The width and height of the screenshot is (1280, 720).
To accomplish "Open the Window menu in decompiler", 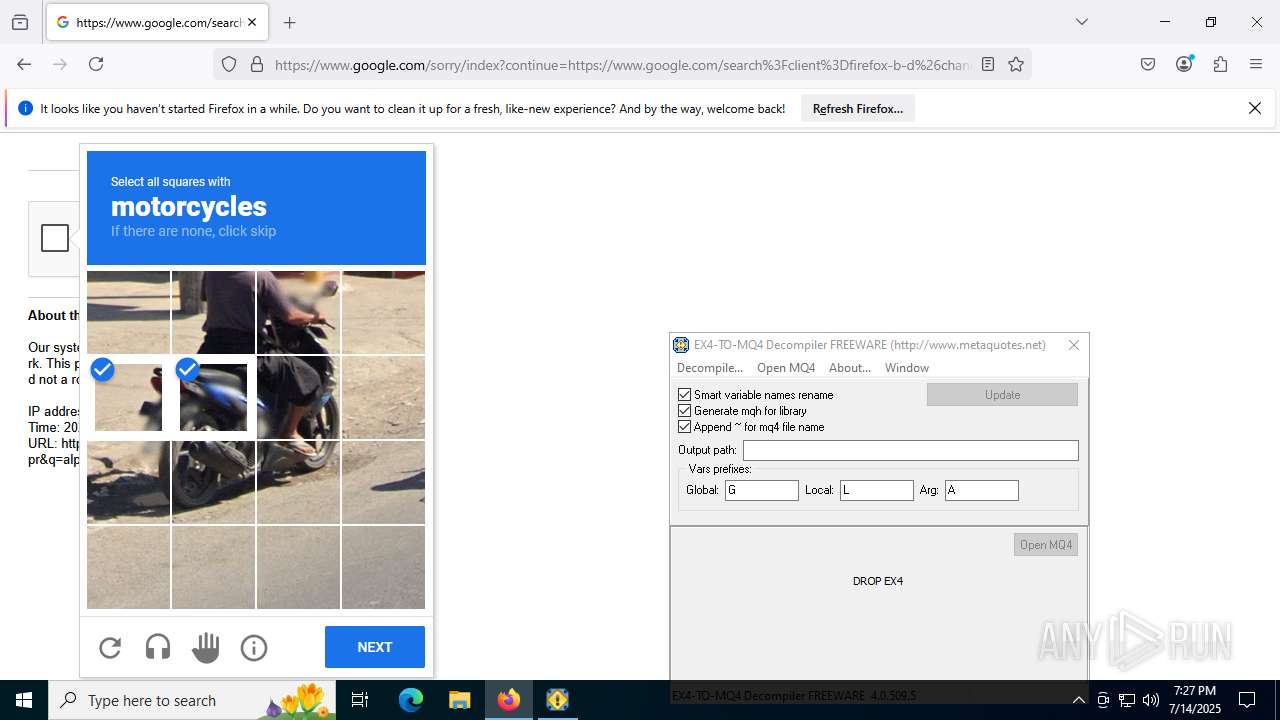I will (x=907, y=368).
